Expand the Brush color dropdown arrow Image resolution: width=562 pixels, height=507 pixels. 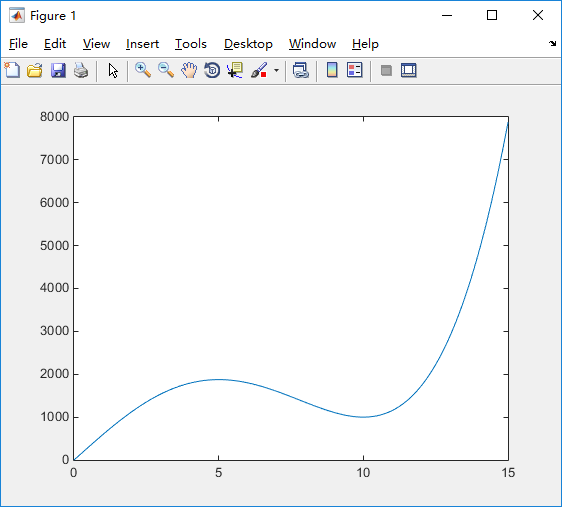click(276, 70)
